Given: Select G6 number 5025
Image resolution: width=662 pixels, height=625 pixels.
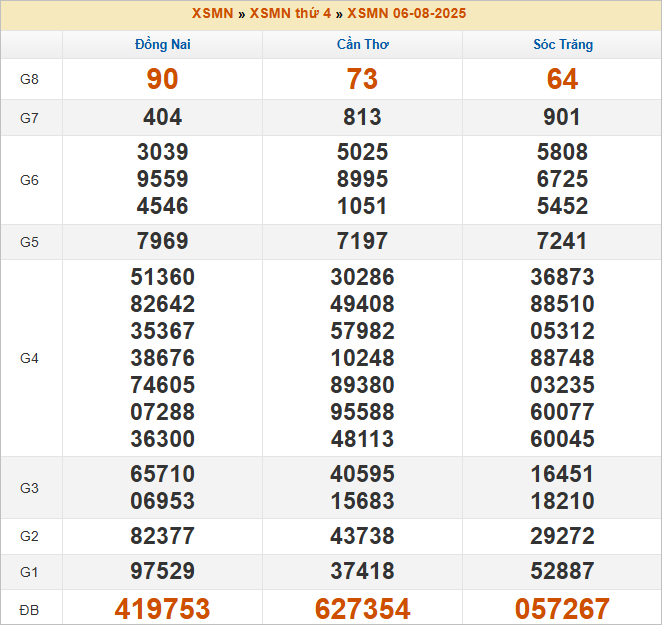Looking at the screenshot, I should pyautogui.click(x=362, y=152).
